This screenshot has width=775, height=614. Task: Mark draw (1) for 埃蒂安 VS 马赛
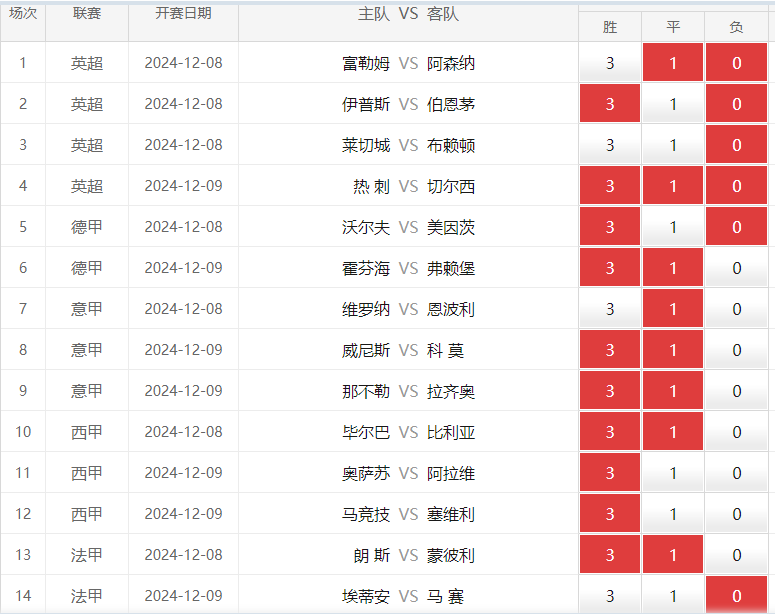pos(673,595)
